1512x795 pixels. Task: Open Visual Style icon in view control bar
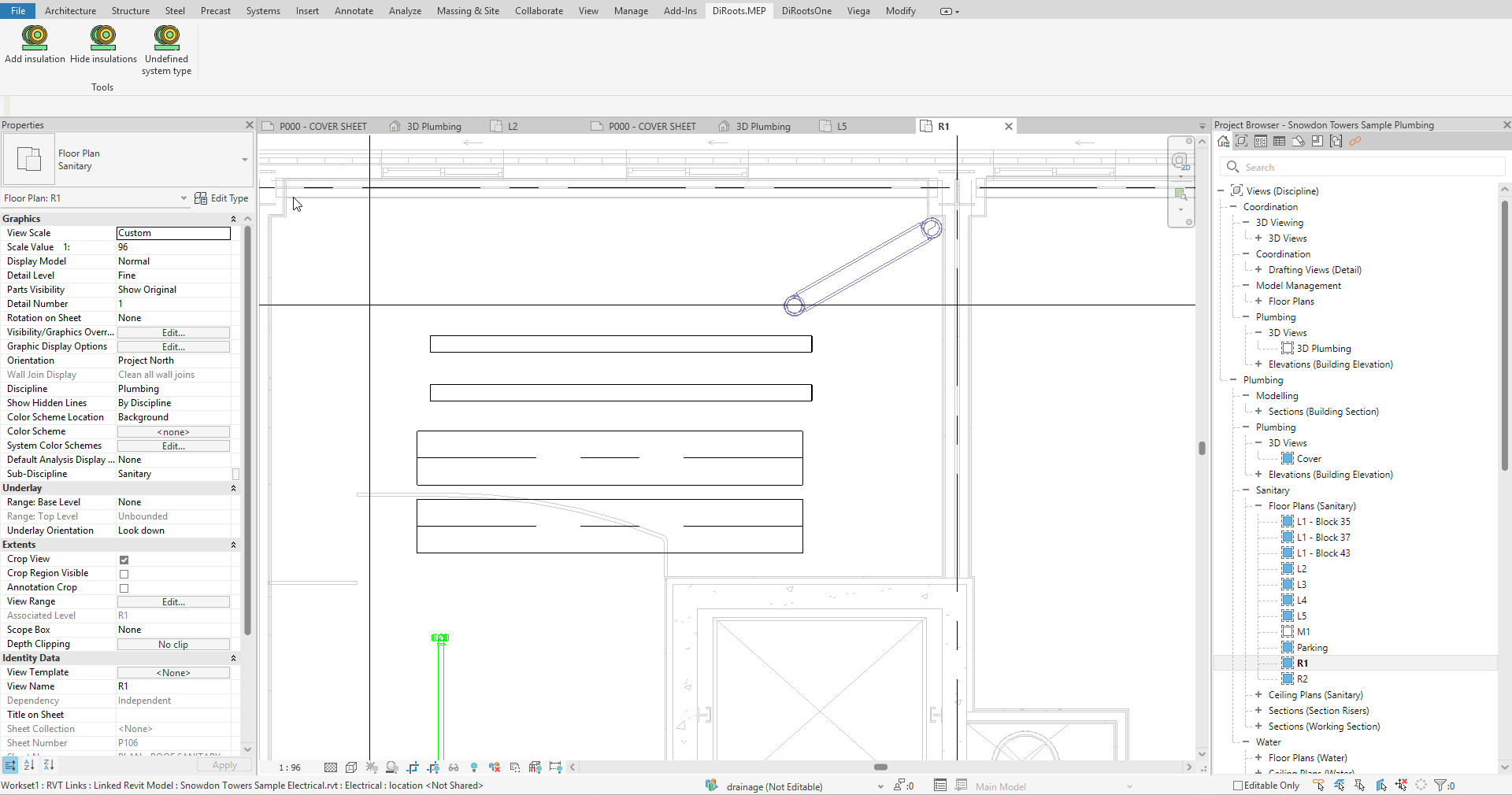click(x=351, y=767)
